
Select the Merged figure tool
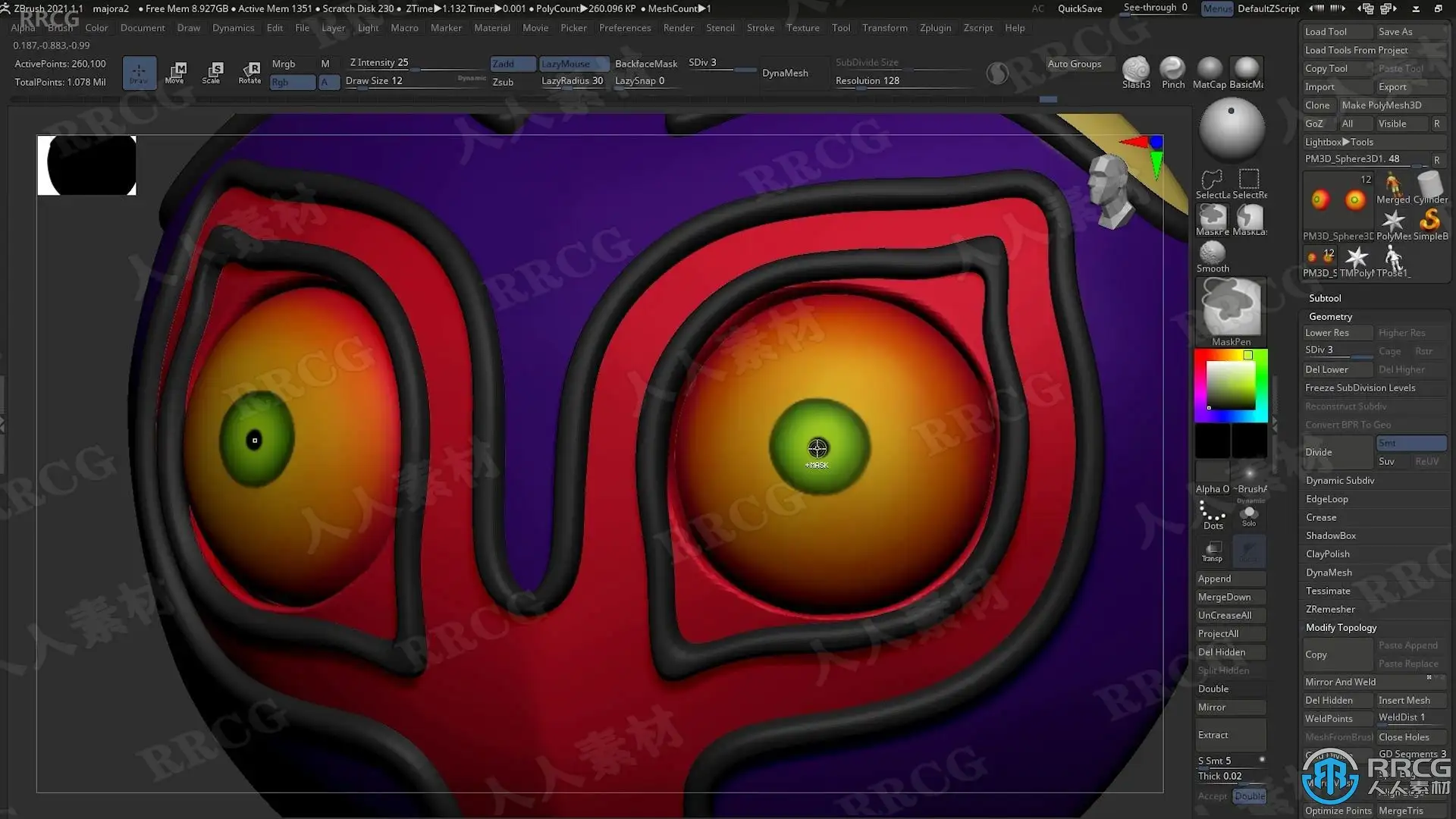pyautogui.click(x=1393, y=188)
